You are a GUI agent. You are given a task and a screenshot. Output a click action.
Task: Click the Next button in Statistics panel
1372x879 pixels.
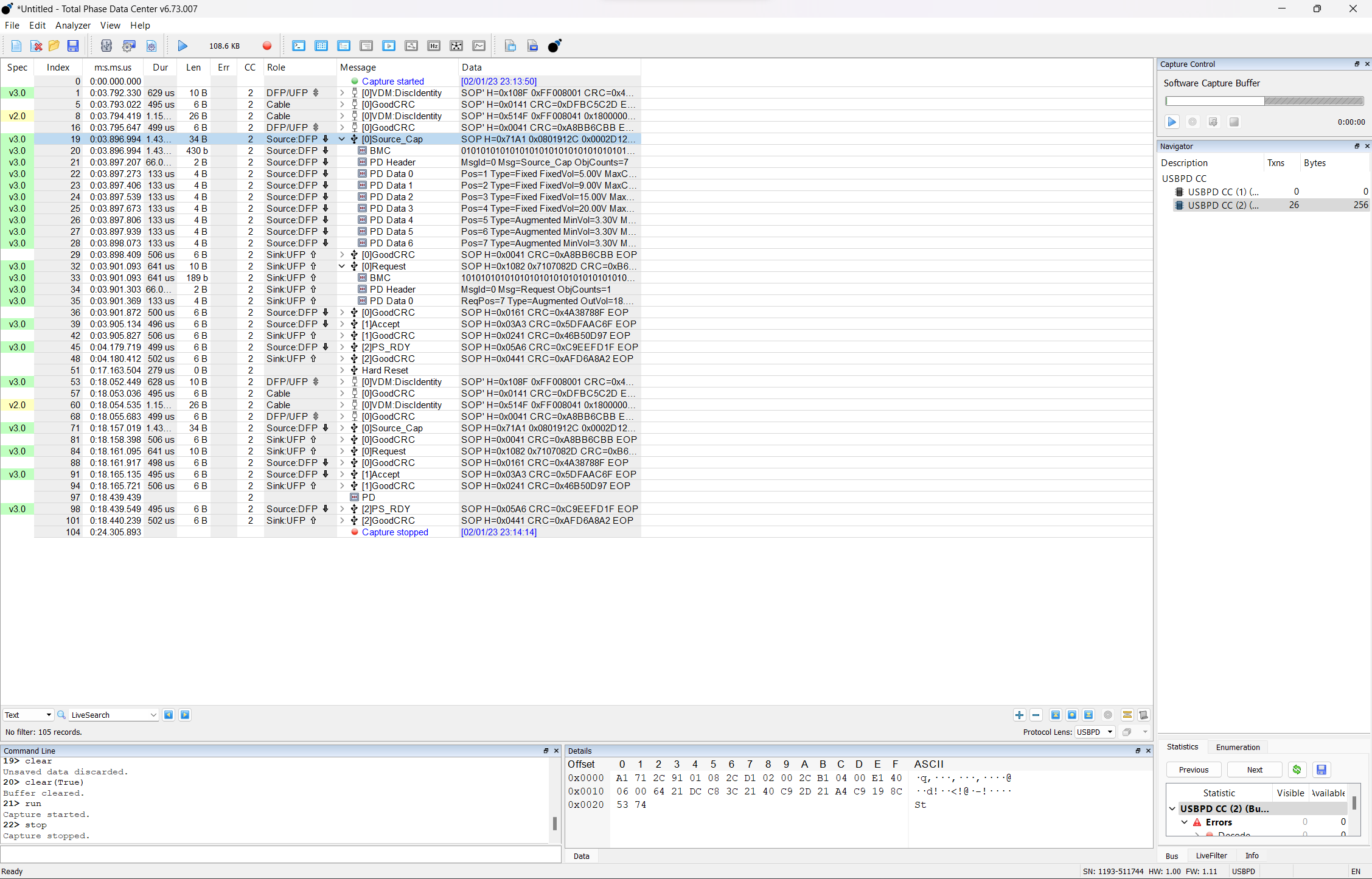click(1254, 770)
